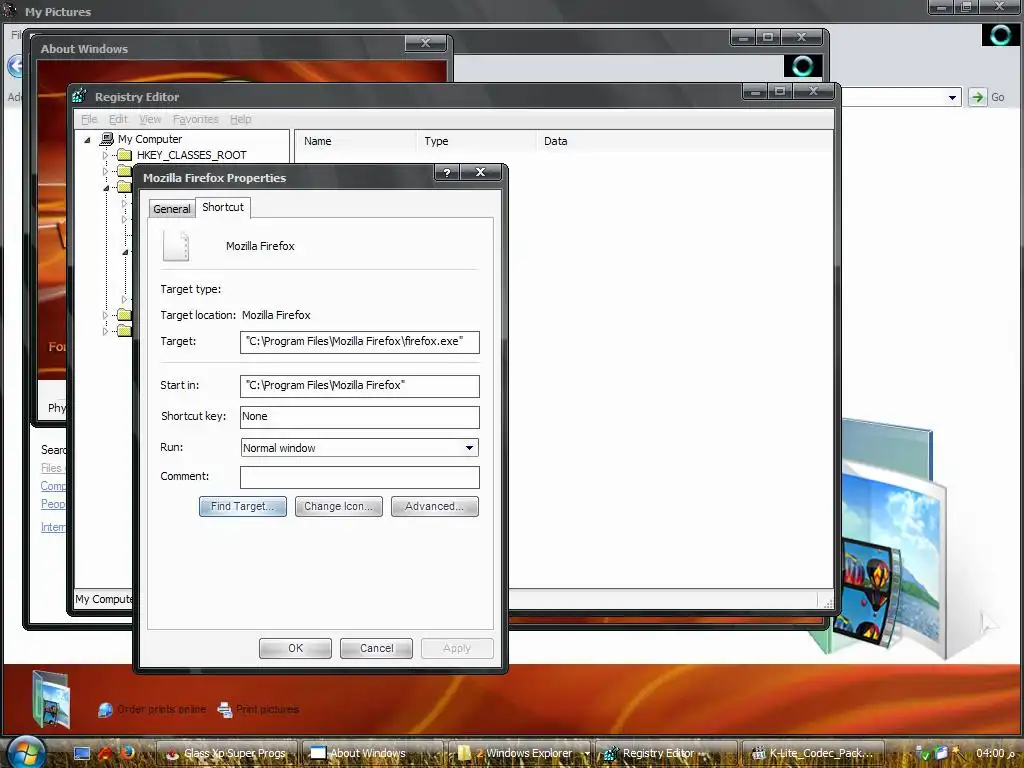Open the View menu in Registry Editor
Image resolution: width=1024 pixels, height=768 pixels.
(x=150, y=119)
